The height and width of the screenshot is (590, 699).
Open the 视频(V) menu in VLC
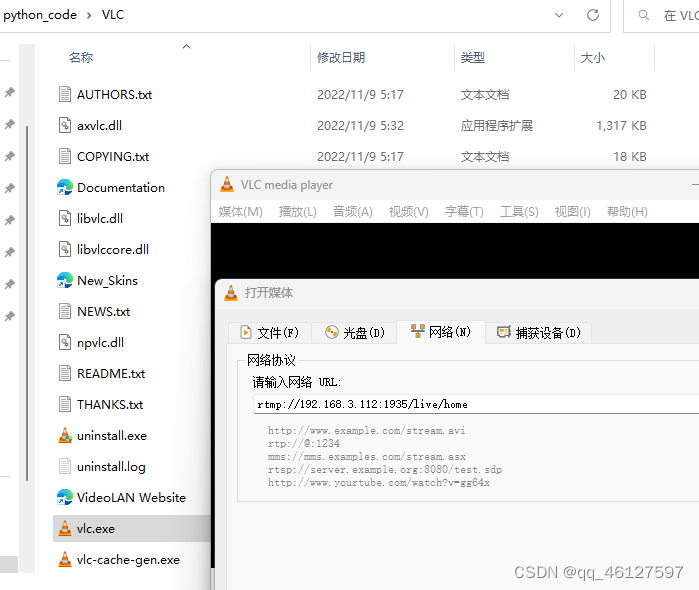point(408,211)
